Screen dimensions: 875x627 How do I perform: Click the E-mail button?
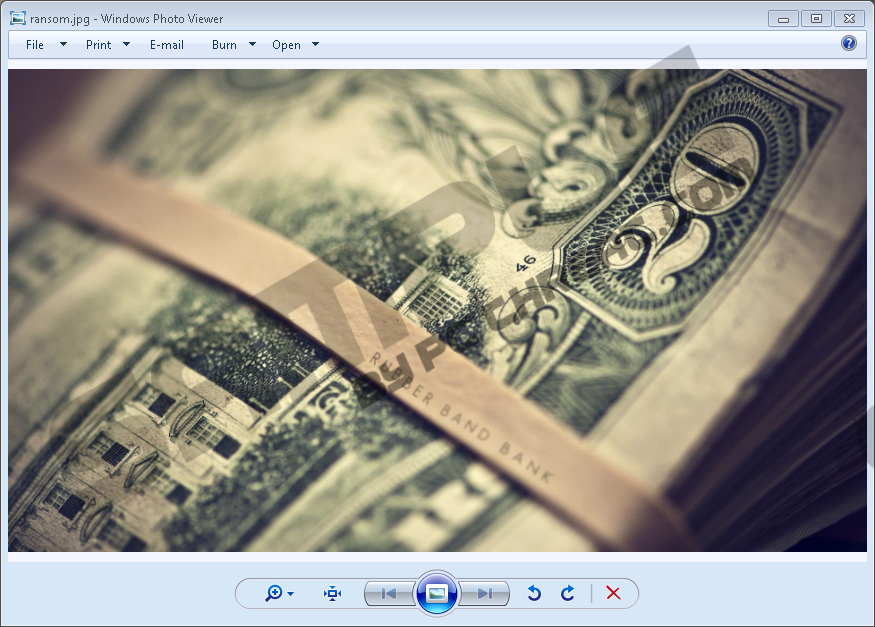pos(167,44)
